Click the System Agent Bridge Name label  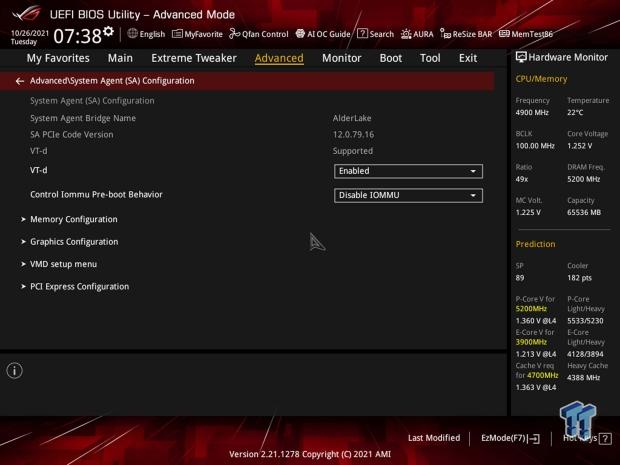(x=83, y=118)
